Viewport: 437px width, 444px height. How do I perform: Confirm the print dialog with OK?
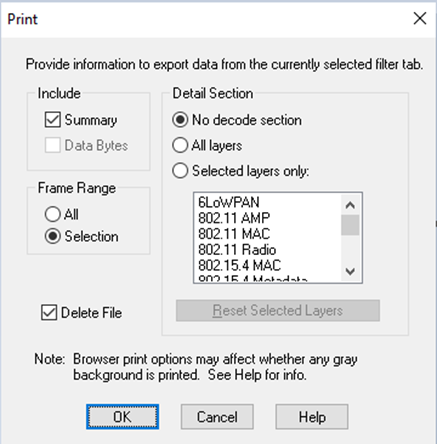click(x=122, y=417)
